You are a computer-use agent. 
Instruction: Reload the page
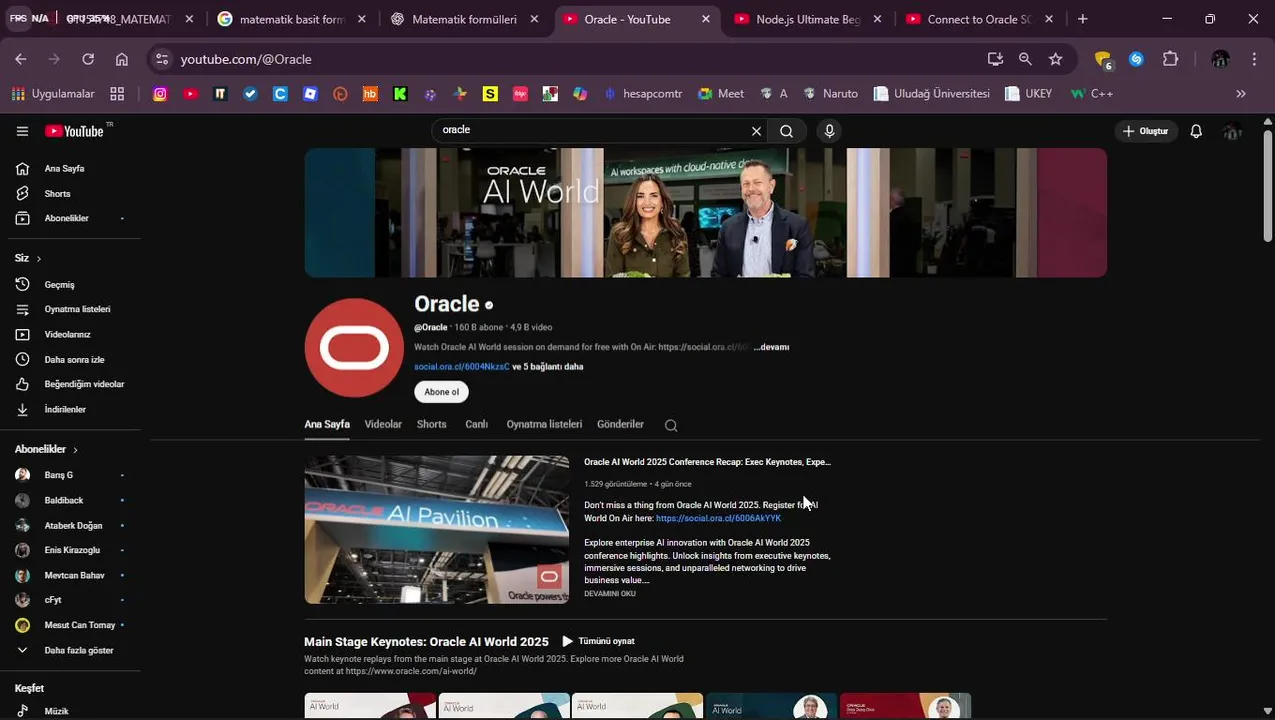(88, 59)
